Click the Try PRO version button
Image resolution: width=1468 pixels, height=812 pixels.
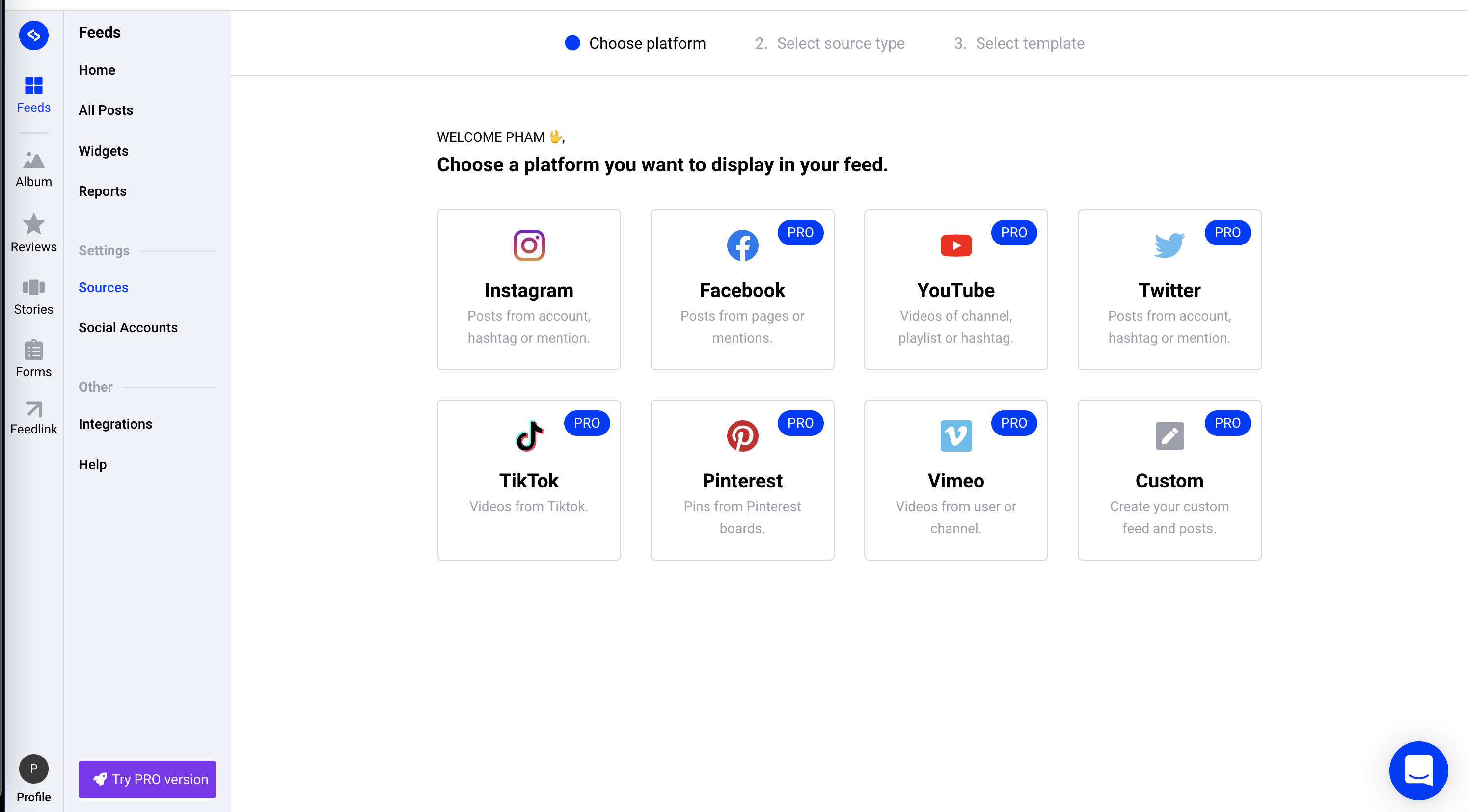147,779
